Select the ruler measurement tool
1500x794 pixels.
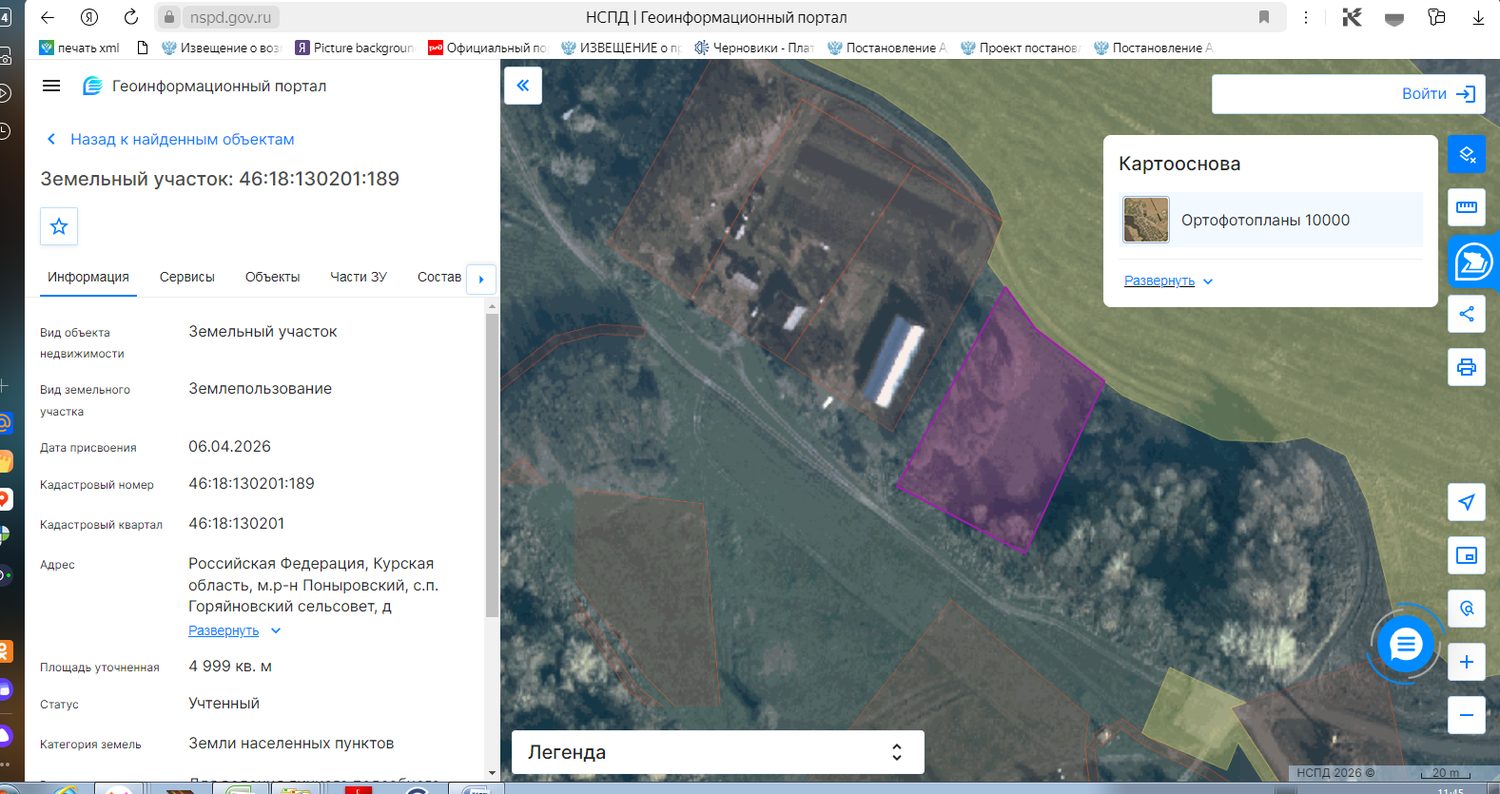[1467, 207]
